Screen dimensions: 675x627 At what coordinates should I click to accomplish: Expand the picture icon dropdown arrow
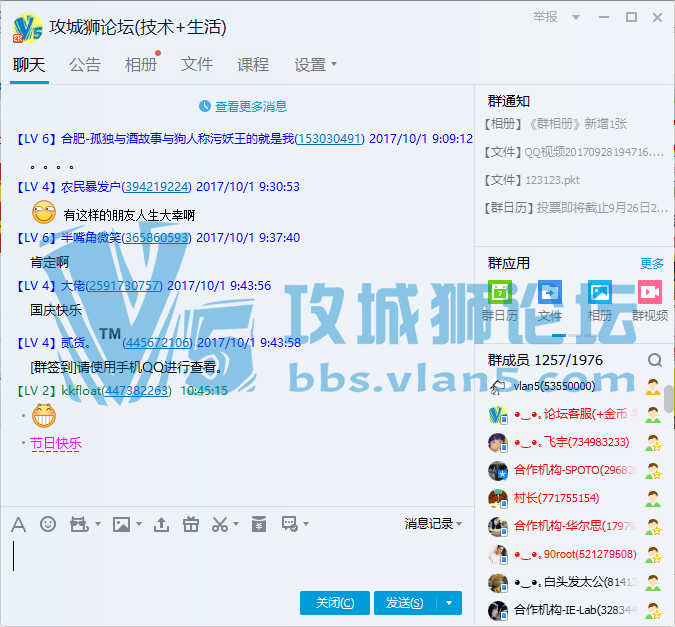pyautogui.click(x=139, y=524)
